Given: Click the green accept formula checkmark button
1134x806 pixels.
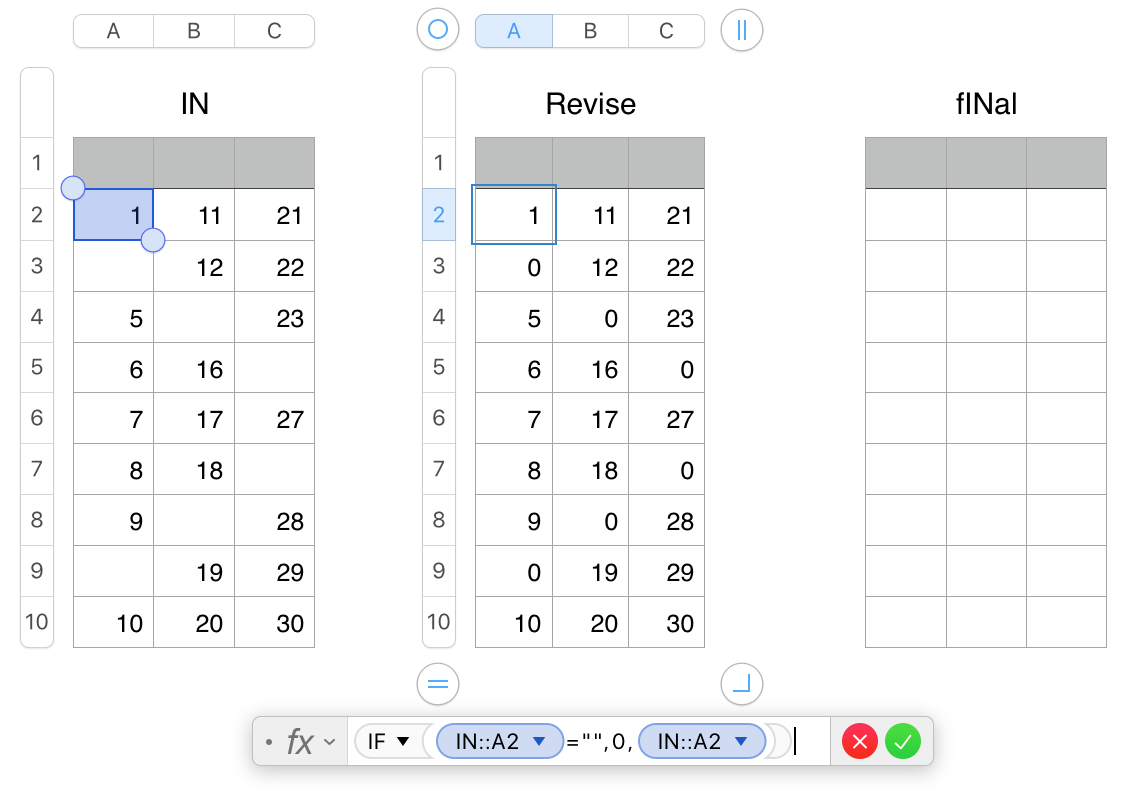Looking at the screenshot, I should (x=903, y=742).
